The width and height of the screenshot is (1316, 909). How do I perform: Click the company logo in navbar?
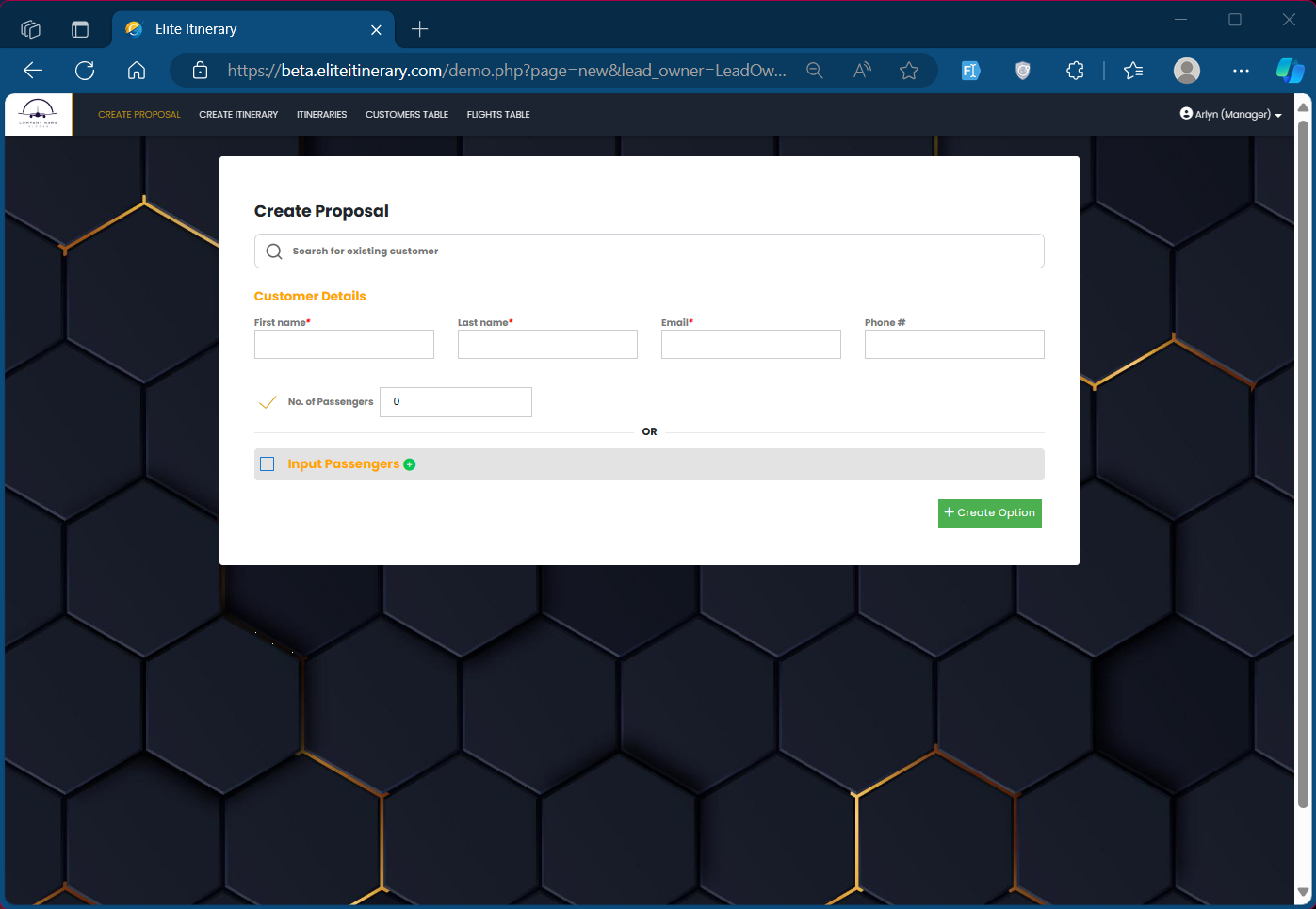[39, 114]
